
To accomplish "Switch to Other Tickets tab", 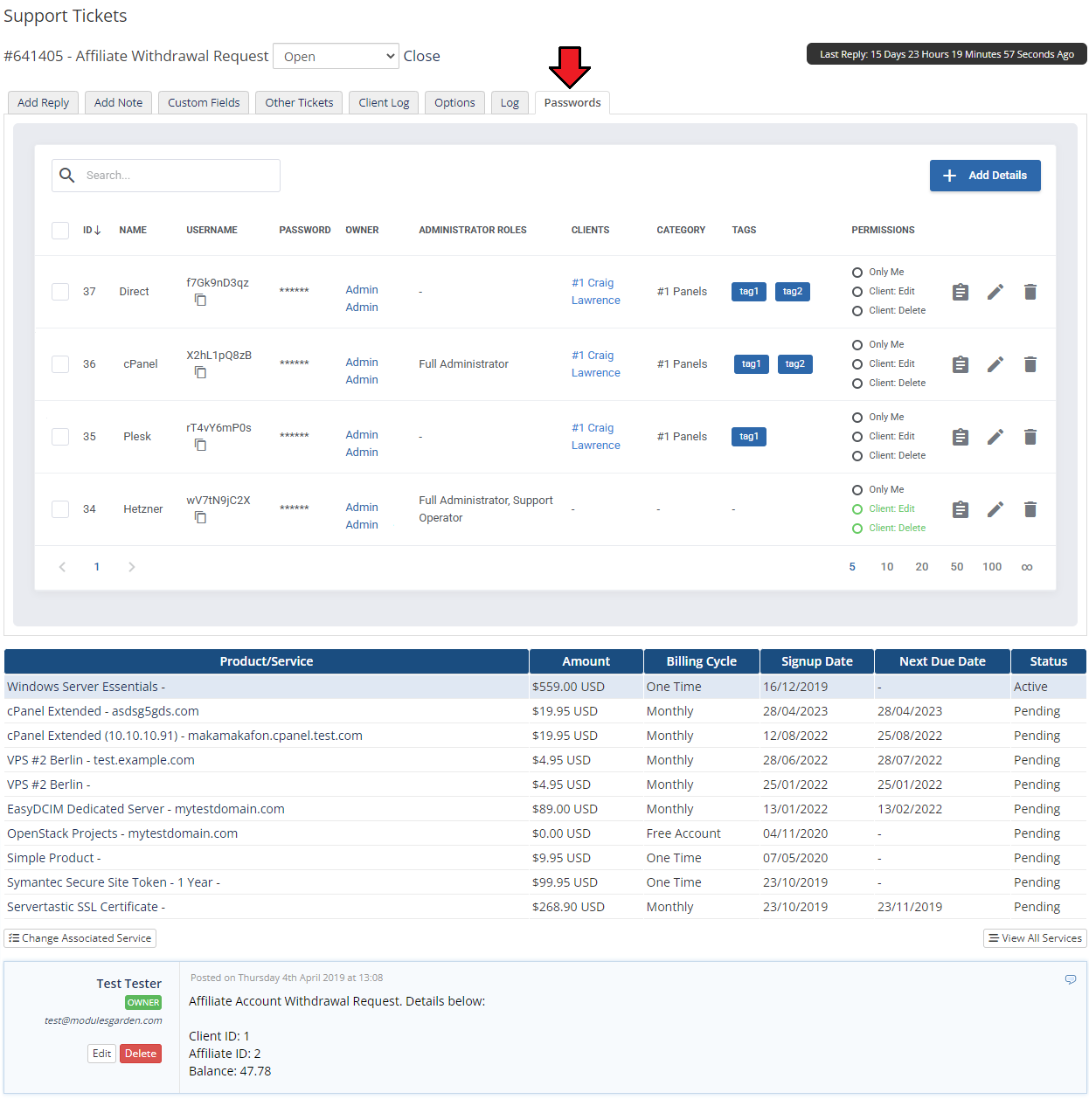I will pos(299,102).
